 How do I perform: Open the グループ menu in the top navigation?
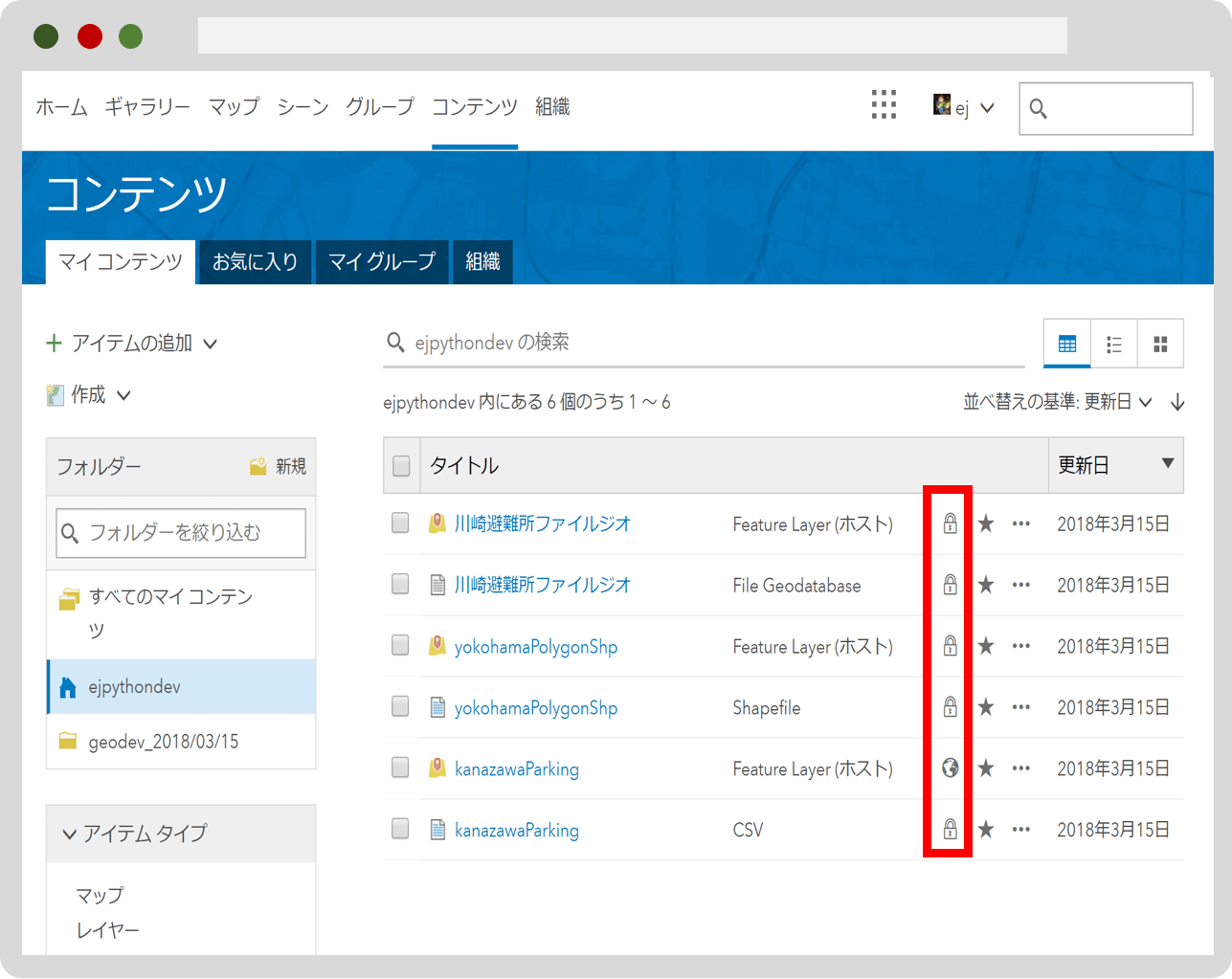(x=379, y=107)
